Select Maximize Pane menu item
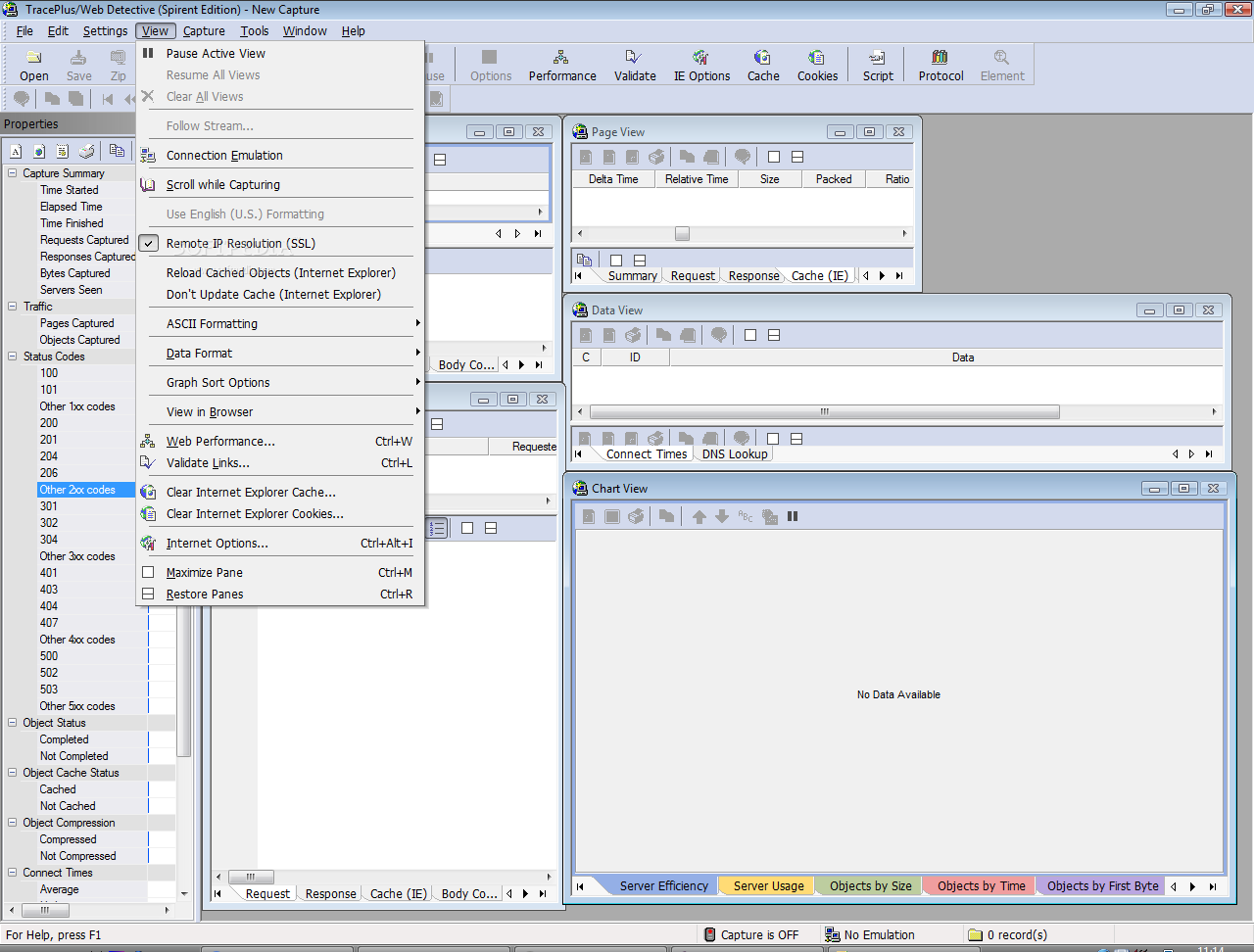The image size is (1254, 952). [280, 572]
